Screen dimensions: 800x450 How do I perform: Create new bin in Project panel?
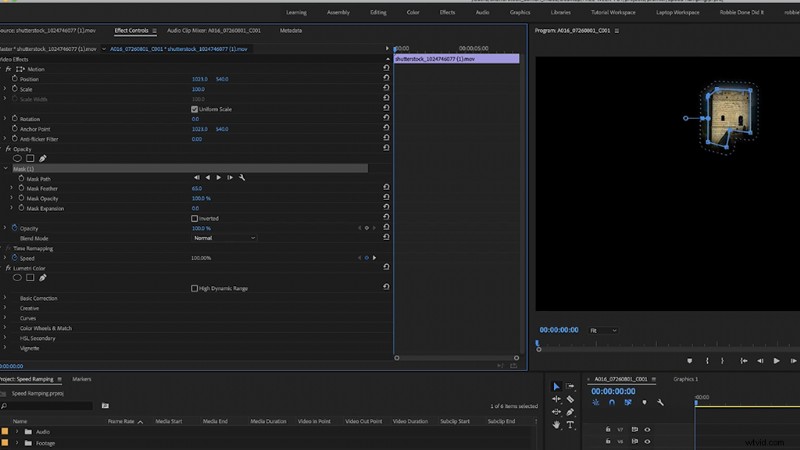[x=105, y=406]
